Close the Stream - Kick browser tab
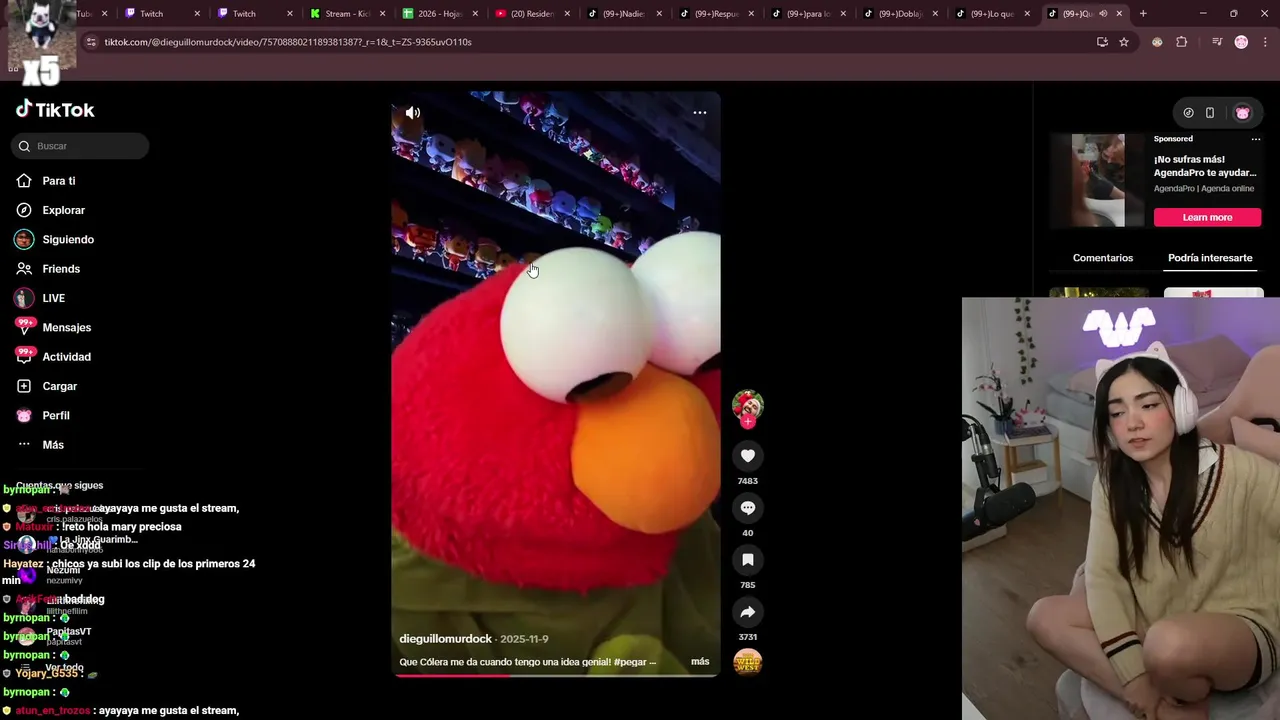The width and height of the screenshot is (1280, 720). coord(382,14)
